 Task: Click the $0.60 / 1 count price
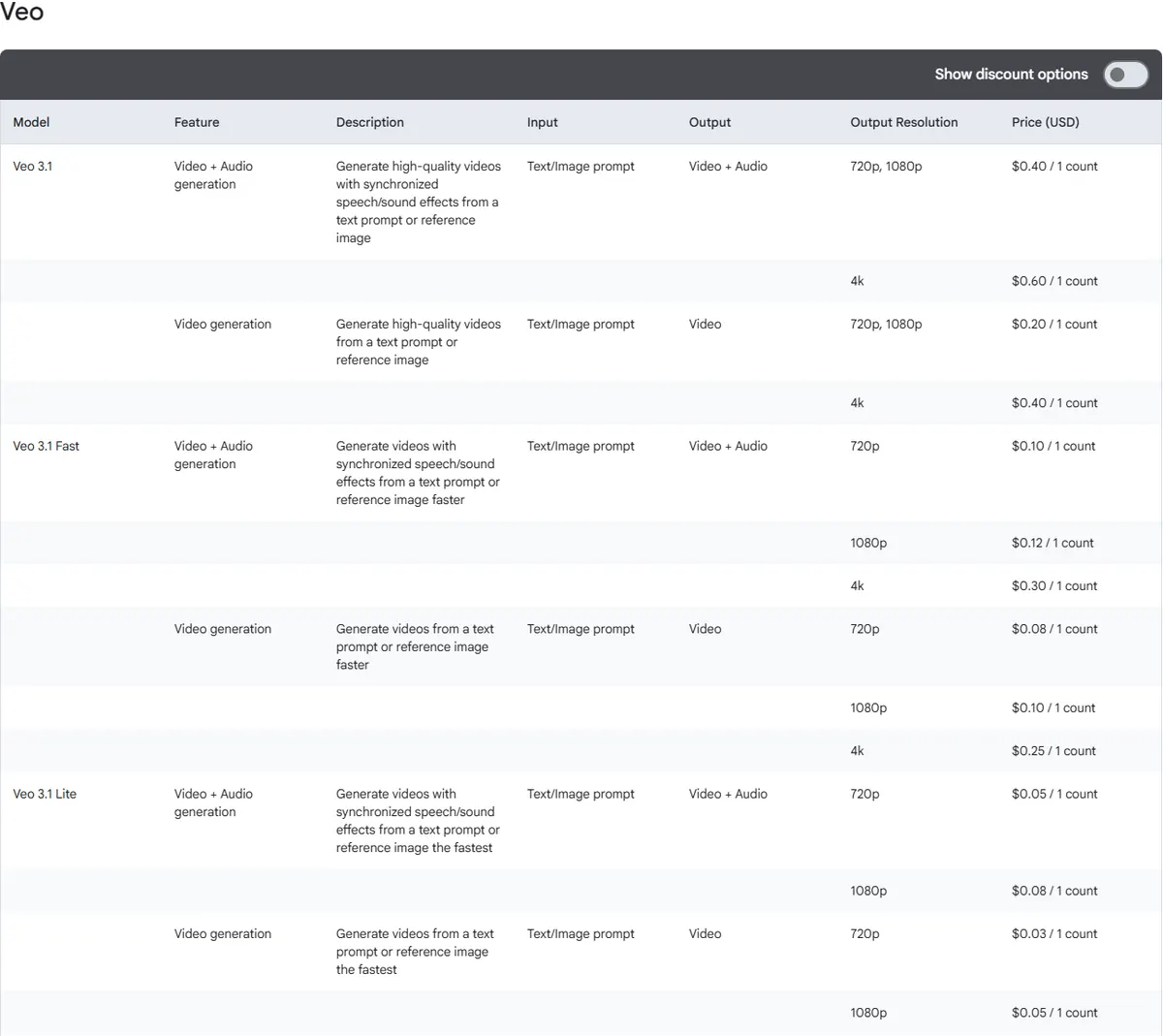(x=1054, y=281)
